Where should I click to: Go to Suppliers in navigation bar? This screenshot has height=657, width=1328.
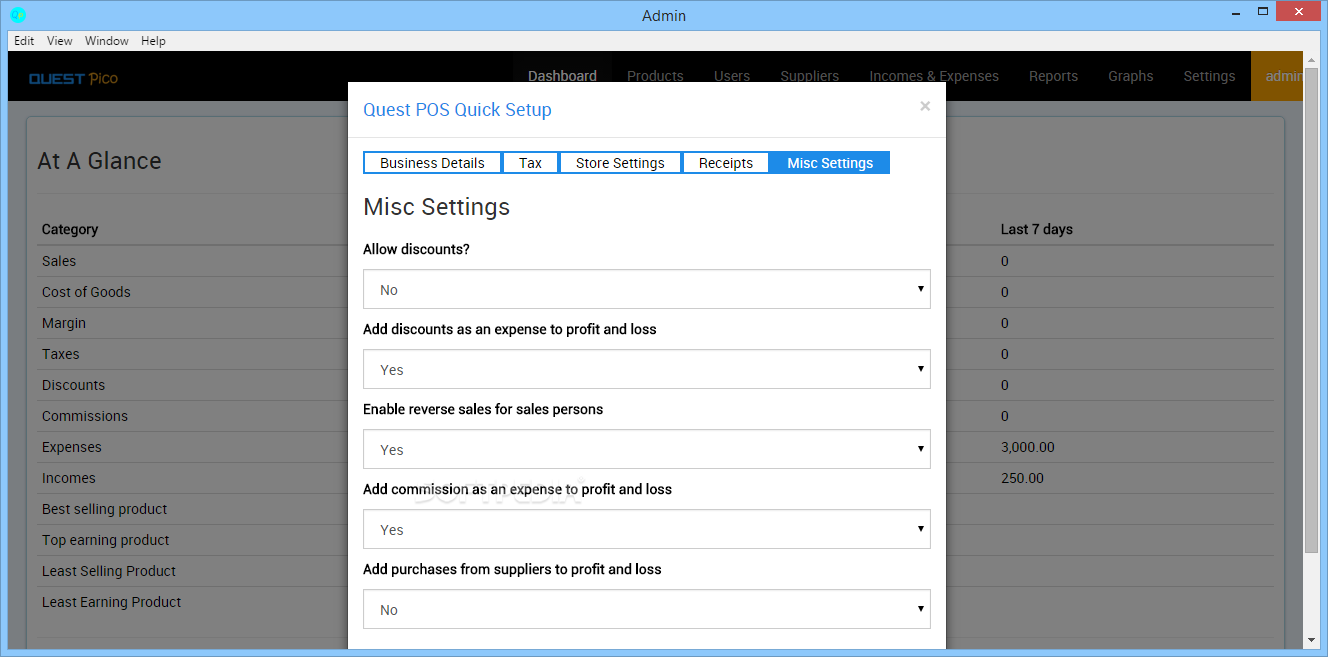point(810,76)
